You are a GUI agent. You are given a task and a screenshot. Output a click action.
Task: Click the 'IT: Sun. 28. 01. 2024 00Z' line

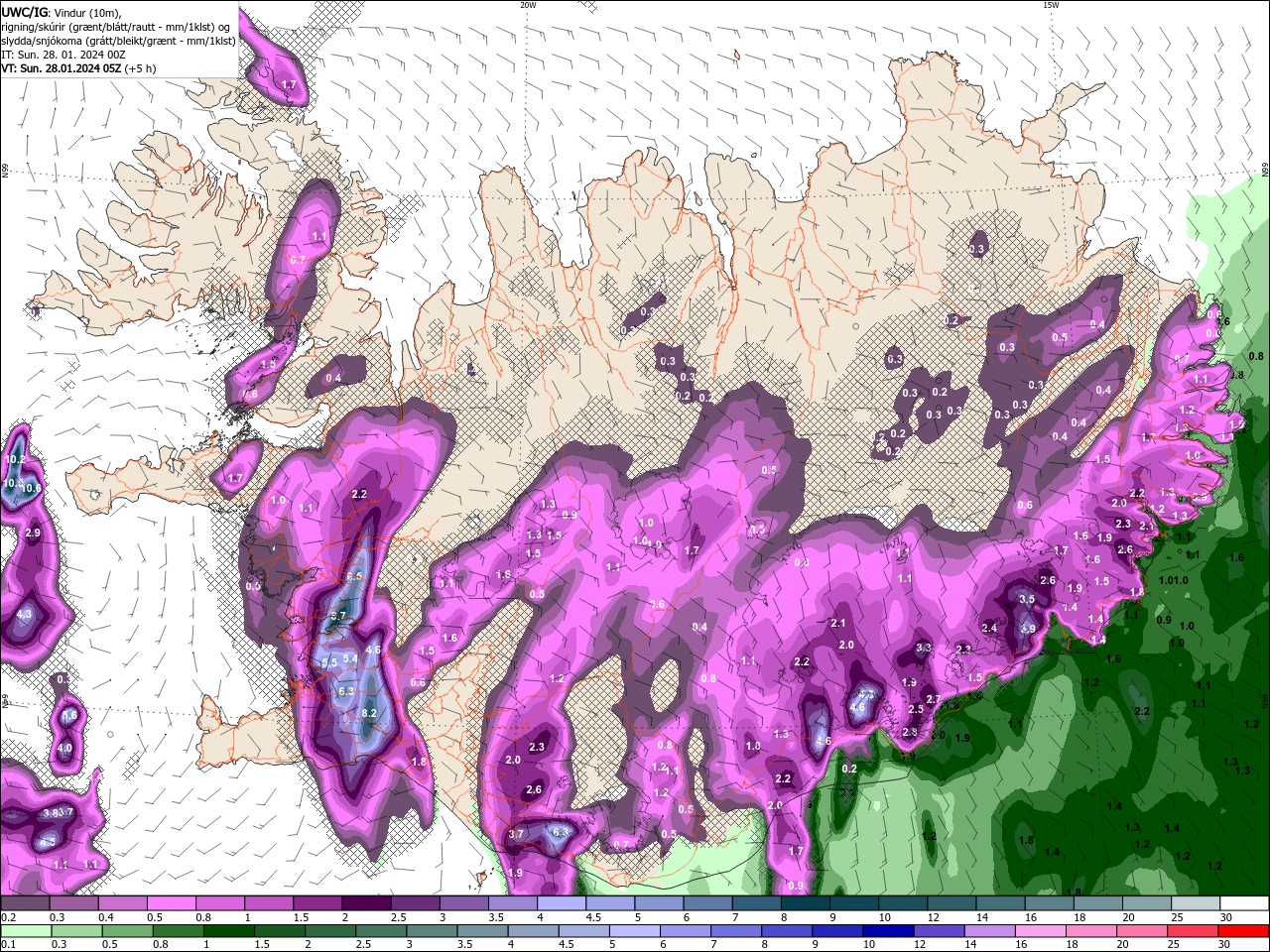coord(63,55)
